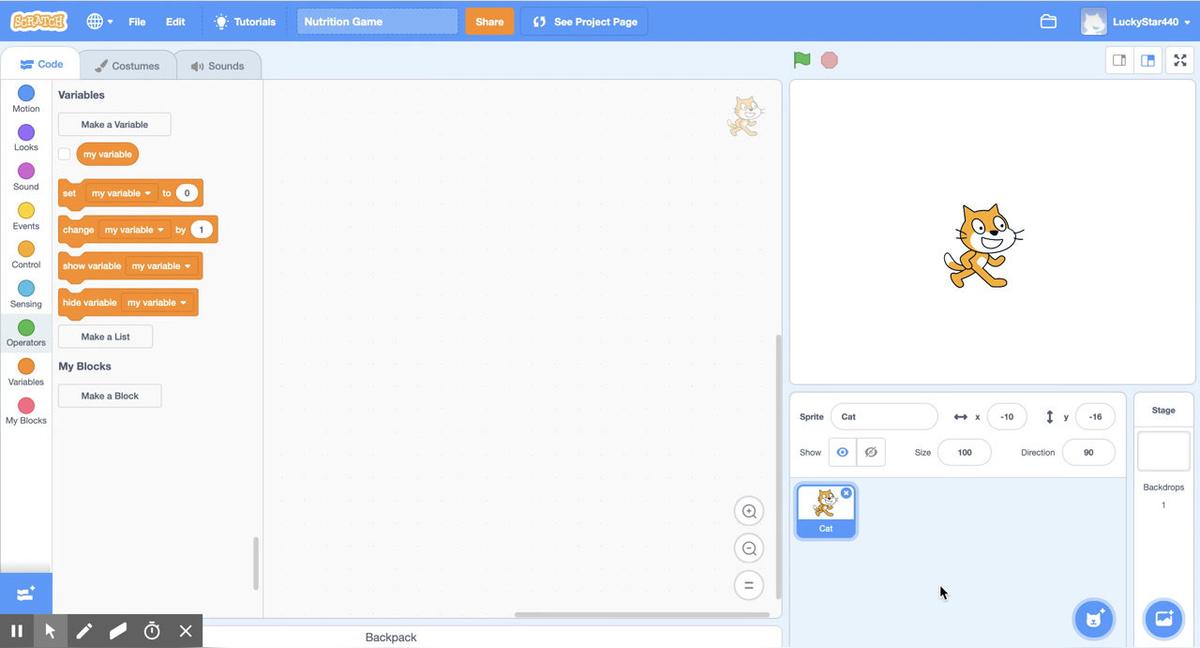The image size is (1200, 648).
Task: Select the Control block category
Action: (26, 255)
